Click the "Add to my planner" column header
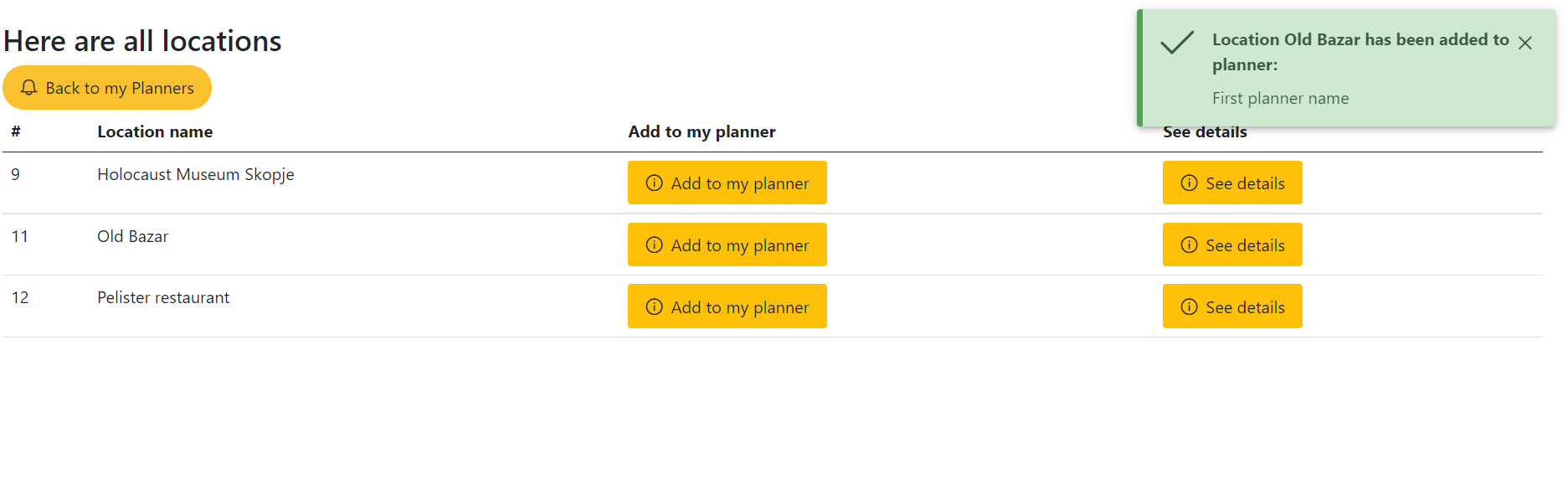Screen dimensions: 1568x479 702,131
